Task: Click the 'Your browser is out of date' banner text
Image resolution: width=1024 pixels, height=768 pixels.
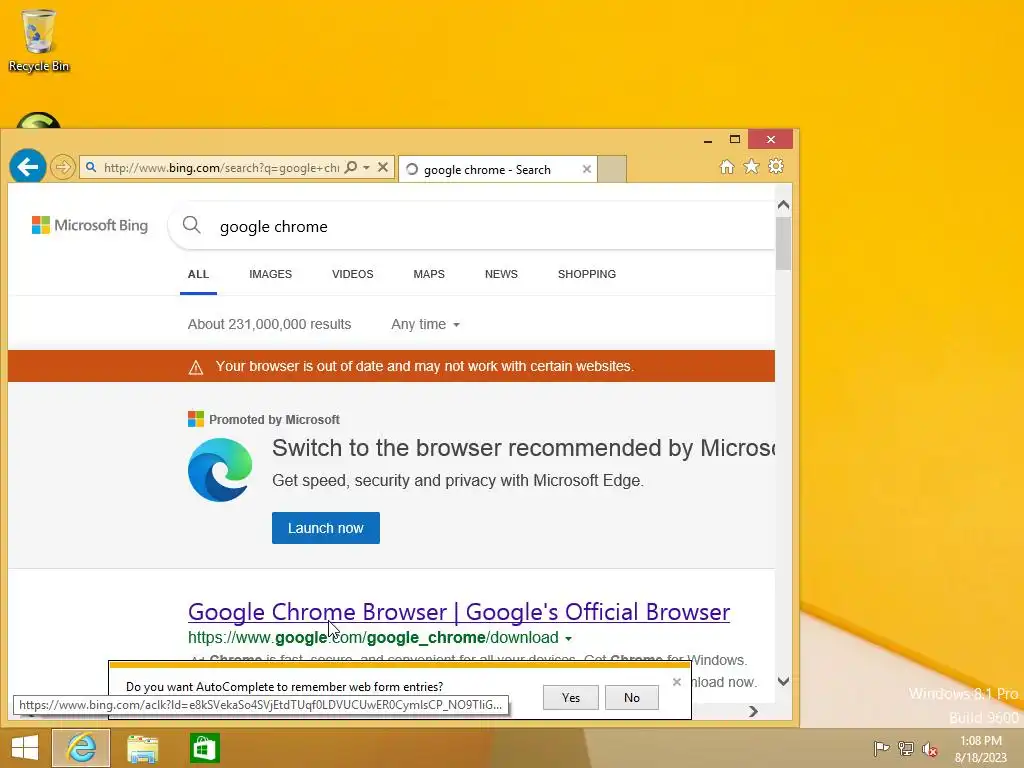Action: [424, 366]
